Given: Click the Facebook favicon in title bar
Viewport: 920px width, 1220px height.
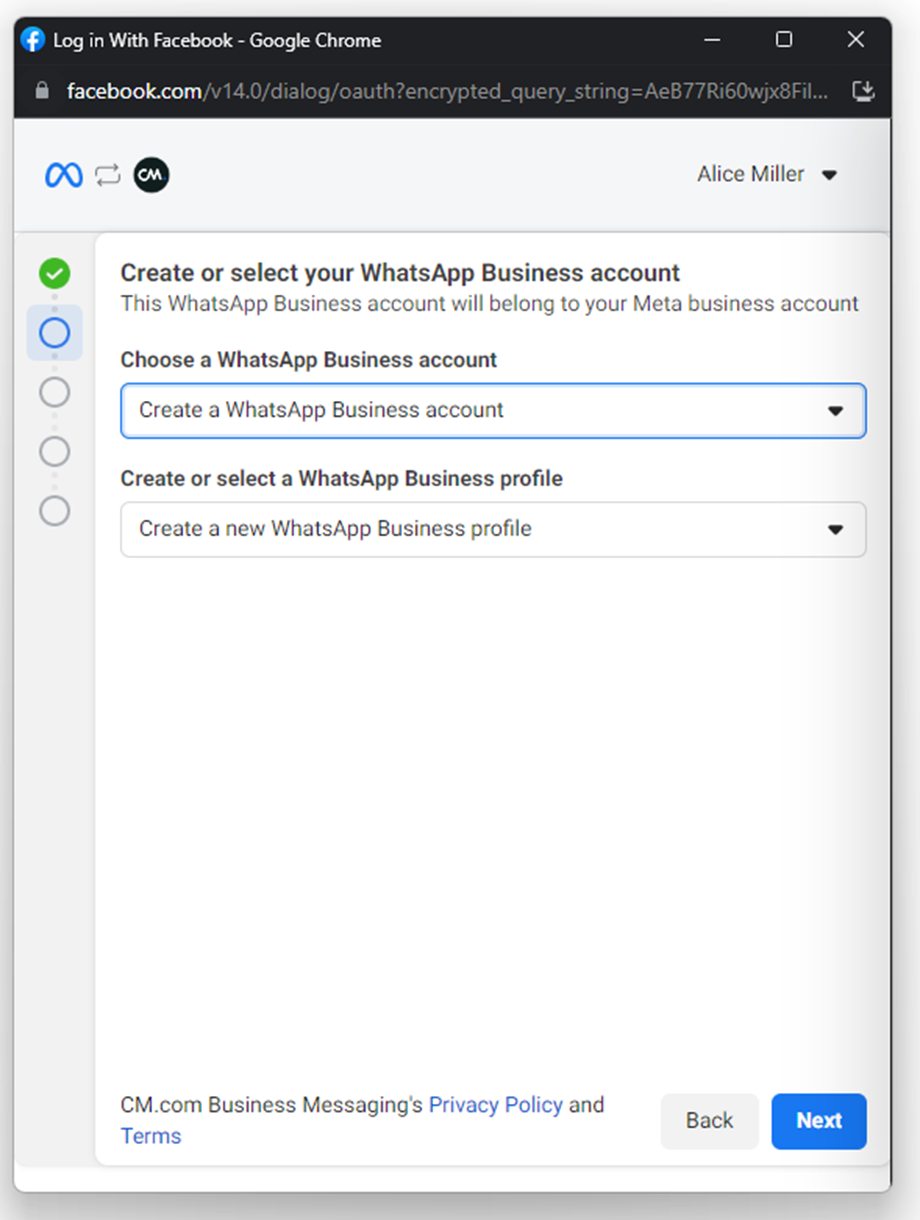Looking at the screenshot, I should point(33,40).
